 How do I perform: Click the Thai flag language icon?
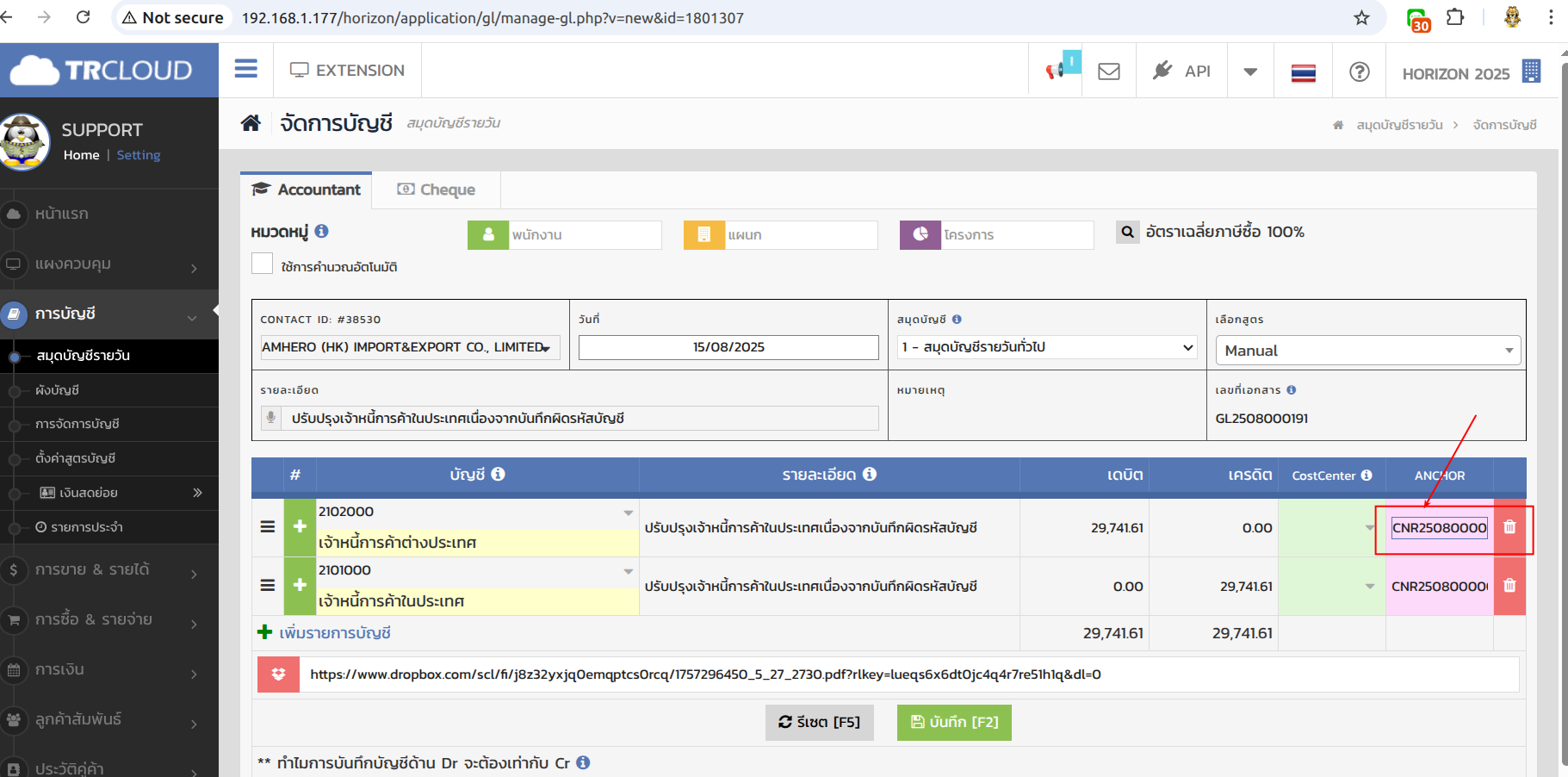pyautogui.click(x=1303, y=72)
